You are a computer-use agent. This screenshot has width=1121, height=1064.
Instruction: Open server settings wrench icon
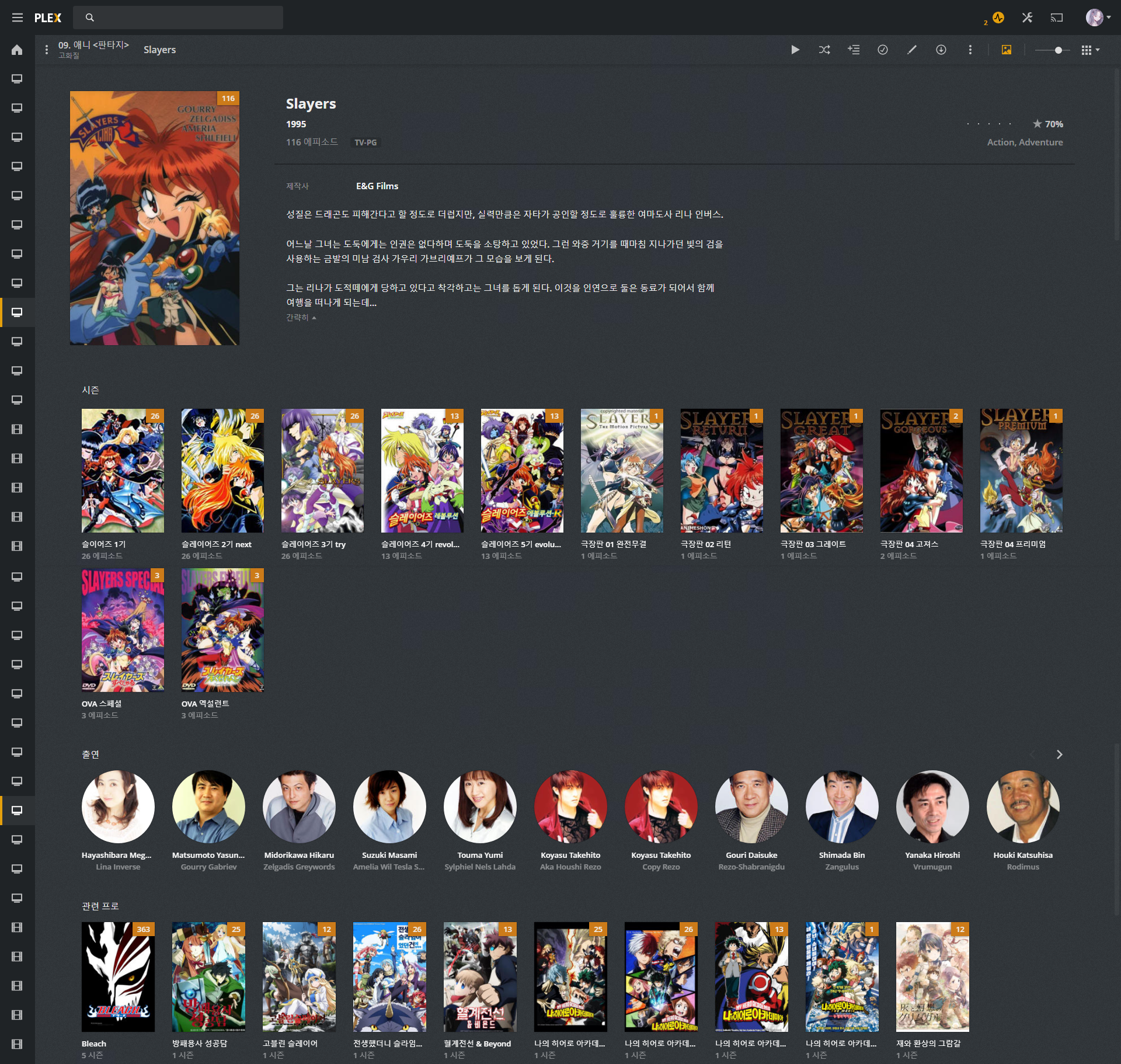click(x=1028, y=18)
